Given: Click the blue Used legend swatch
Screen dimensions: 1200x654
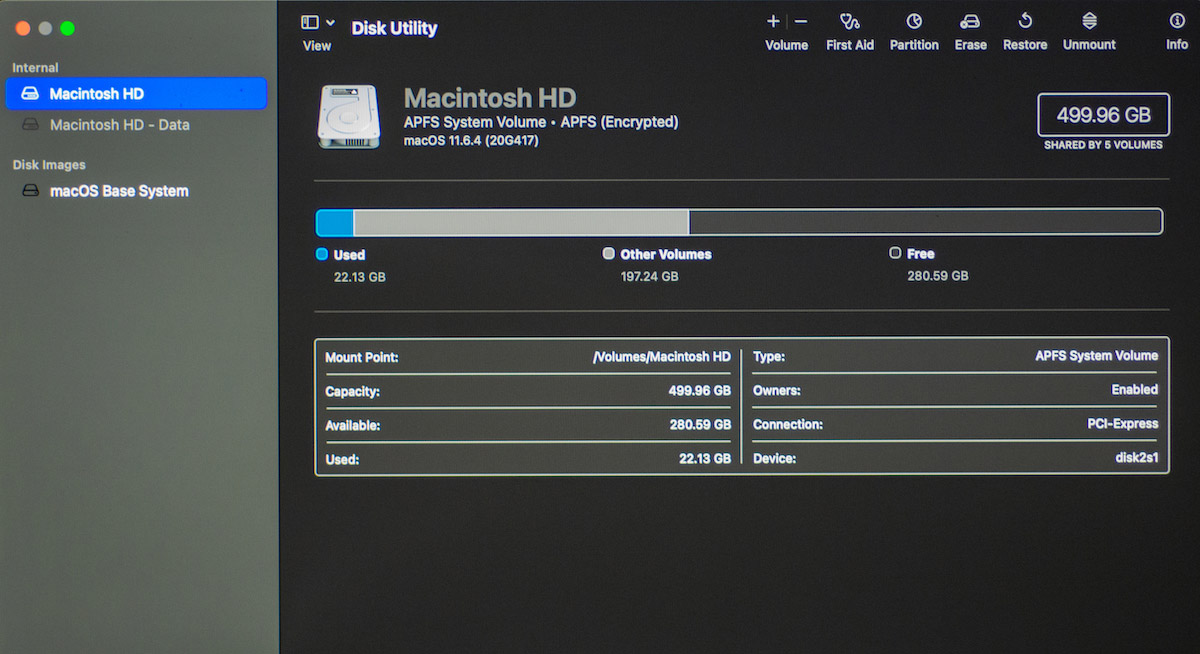Looking at the screenshot, I should pyautogui.click(x=322, y=254).
